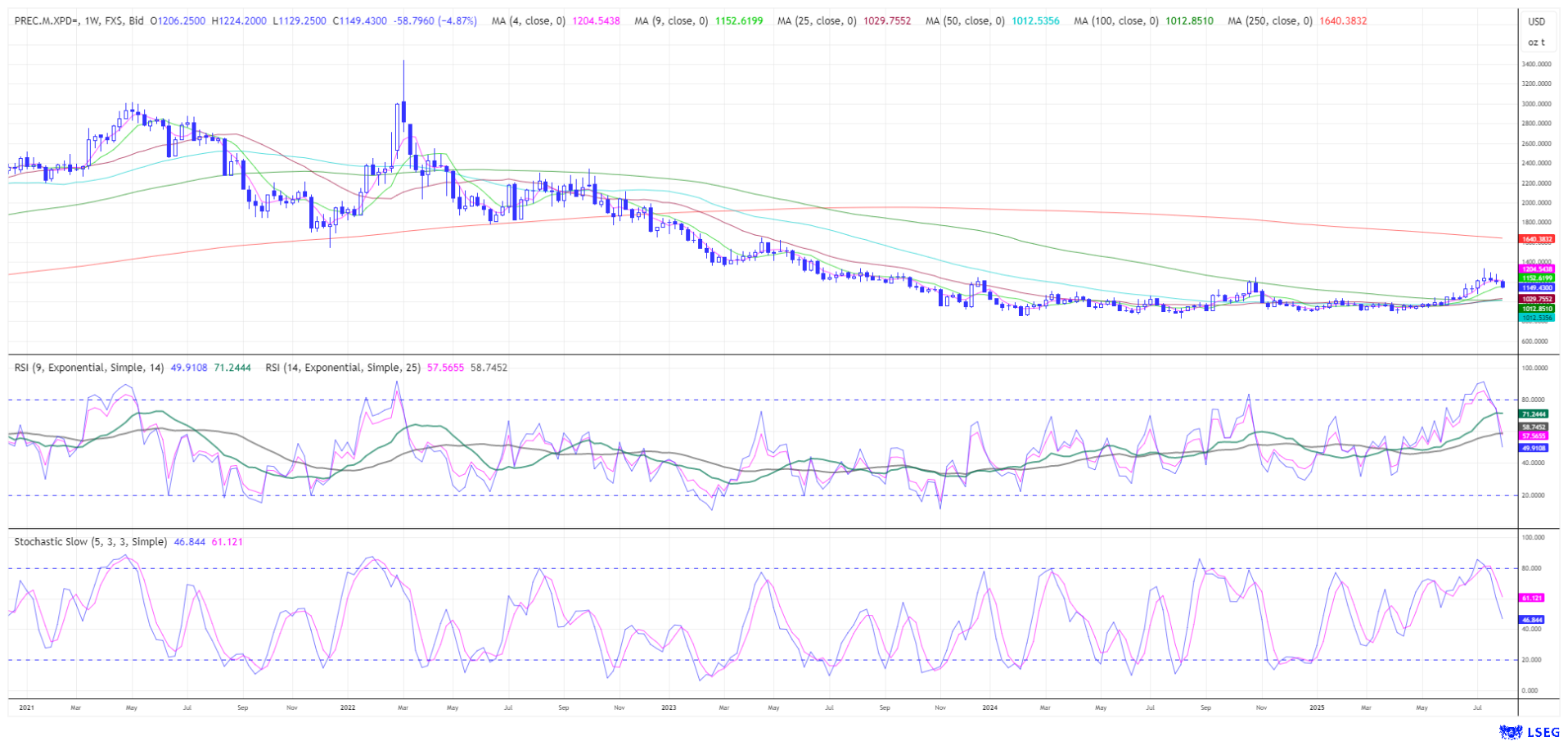
Task: Click the green 71.2444 RSI value tag
Action: pyautogui.click(x=1534, y=414)
